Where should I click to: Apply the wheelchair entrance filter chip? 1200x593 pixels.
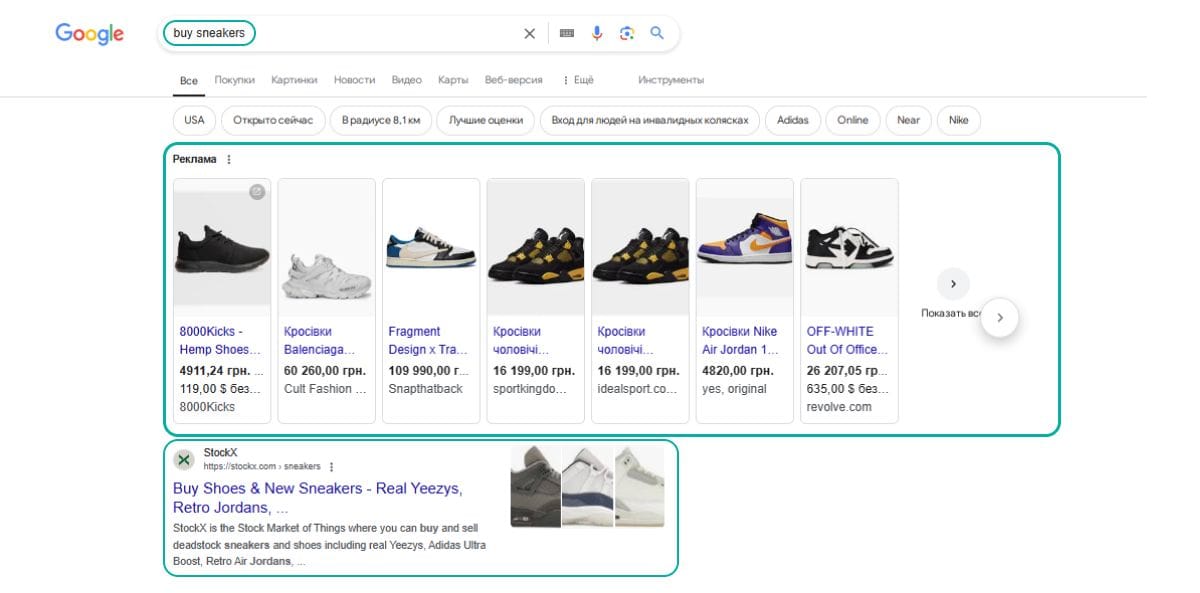(651, 120)
